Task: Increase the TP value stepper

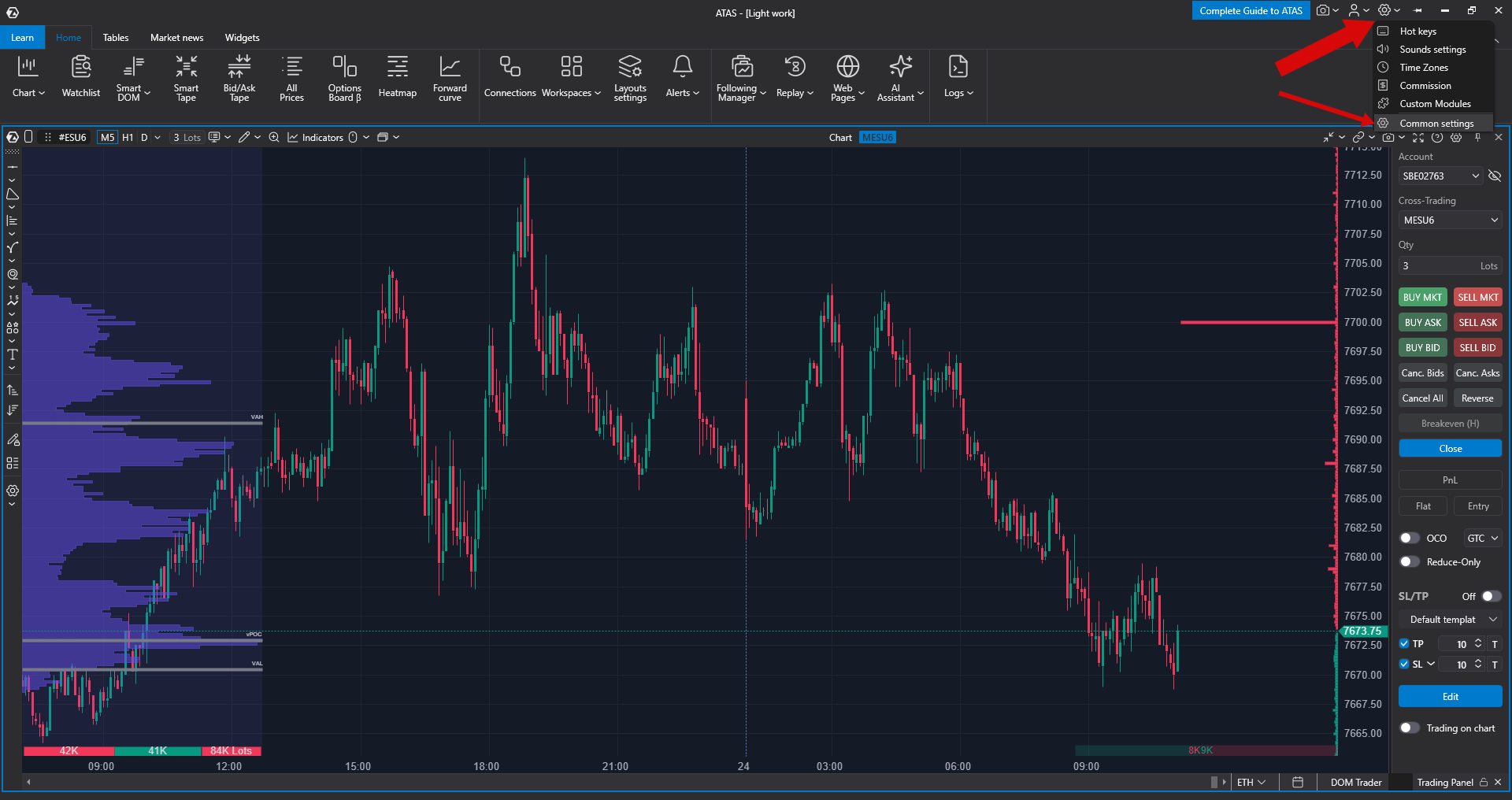Action: click(x=1478, y=641)
